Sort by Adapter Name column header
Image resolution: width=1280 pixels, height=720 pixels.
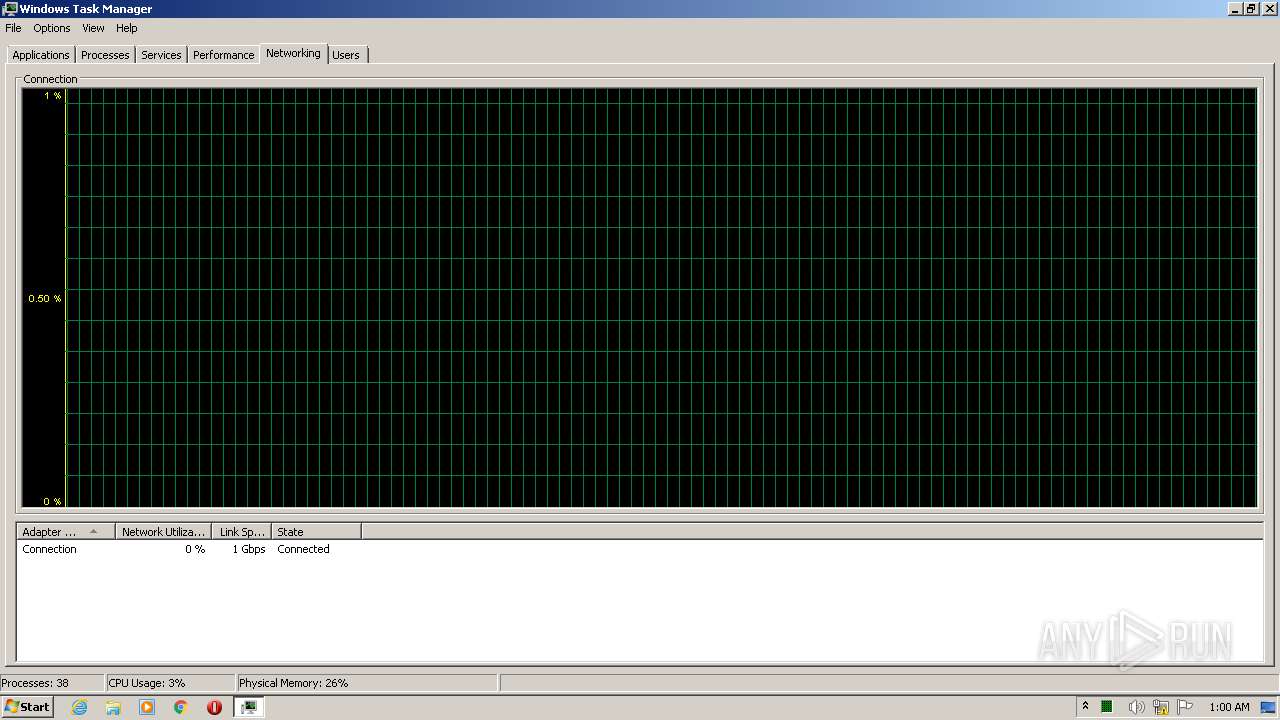[x=66, y=532]
